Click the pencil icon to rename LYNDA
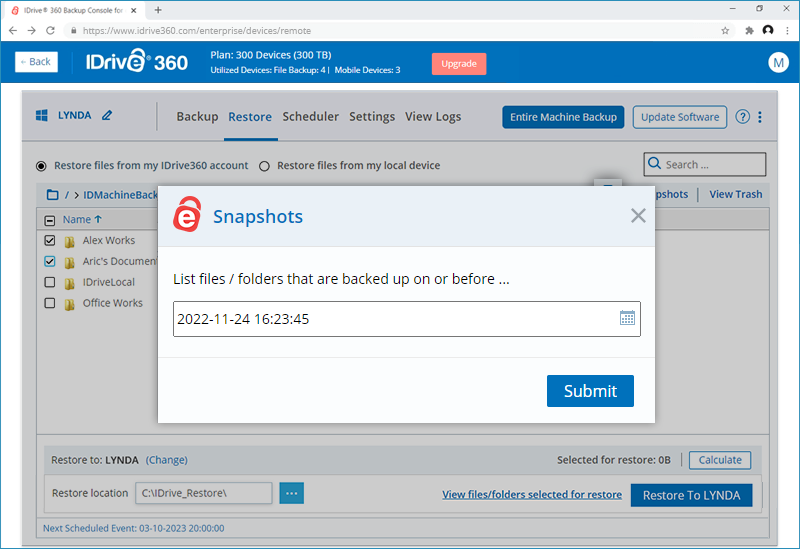This screenshot has height=549, width=800. [x=107, y=115]
